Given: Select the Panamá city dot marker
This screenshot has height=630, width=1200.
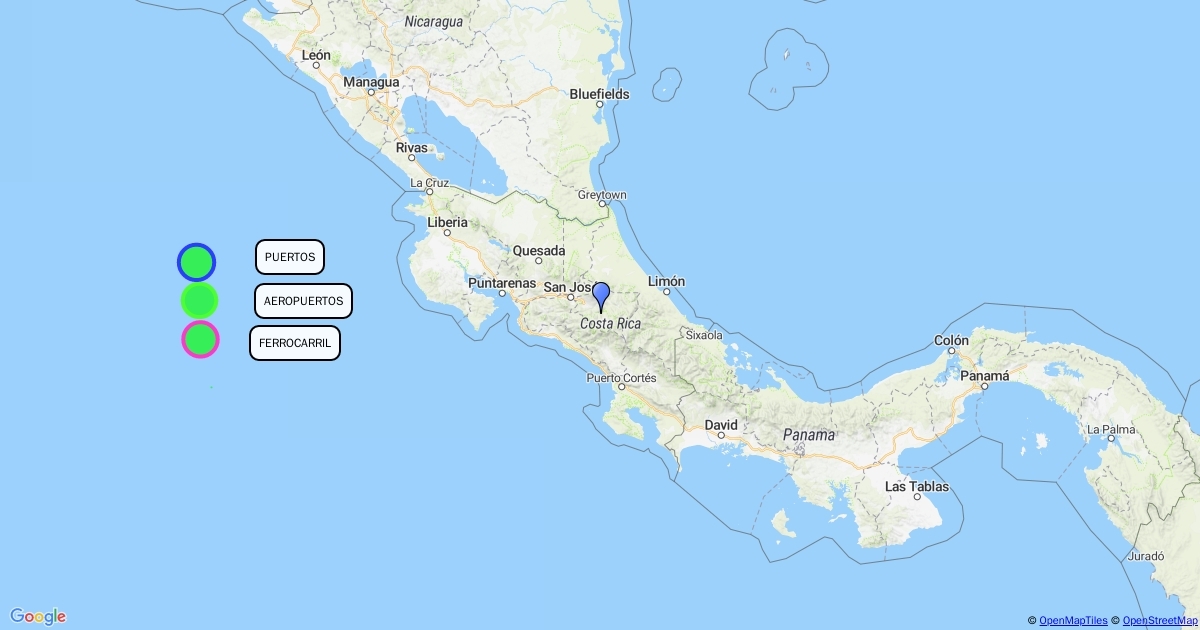Looking at the screenshot, I should point(984,387).
